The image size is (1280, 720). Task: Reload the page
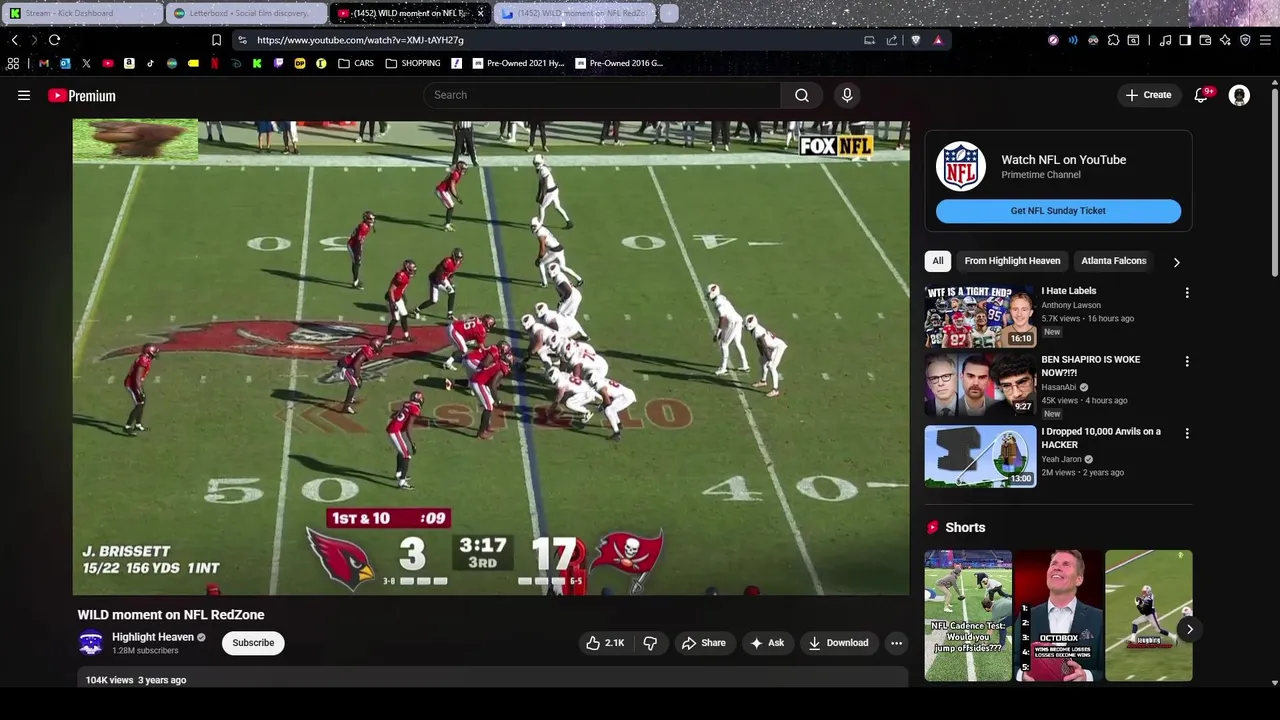(x=54, y=40)
